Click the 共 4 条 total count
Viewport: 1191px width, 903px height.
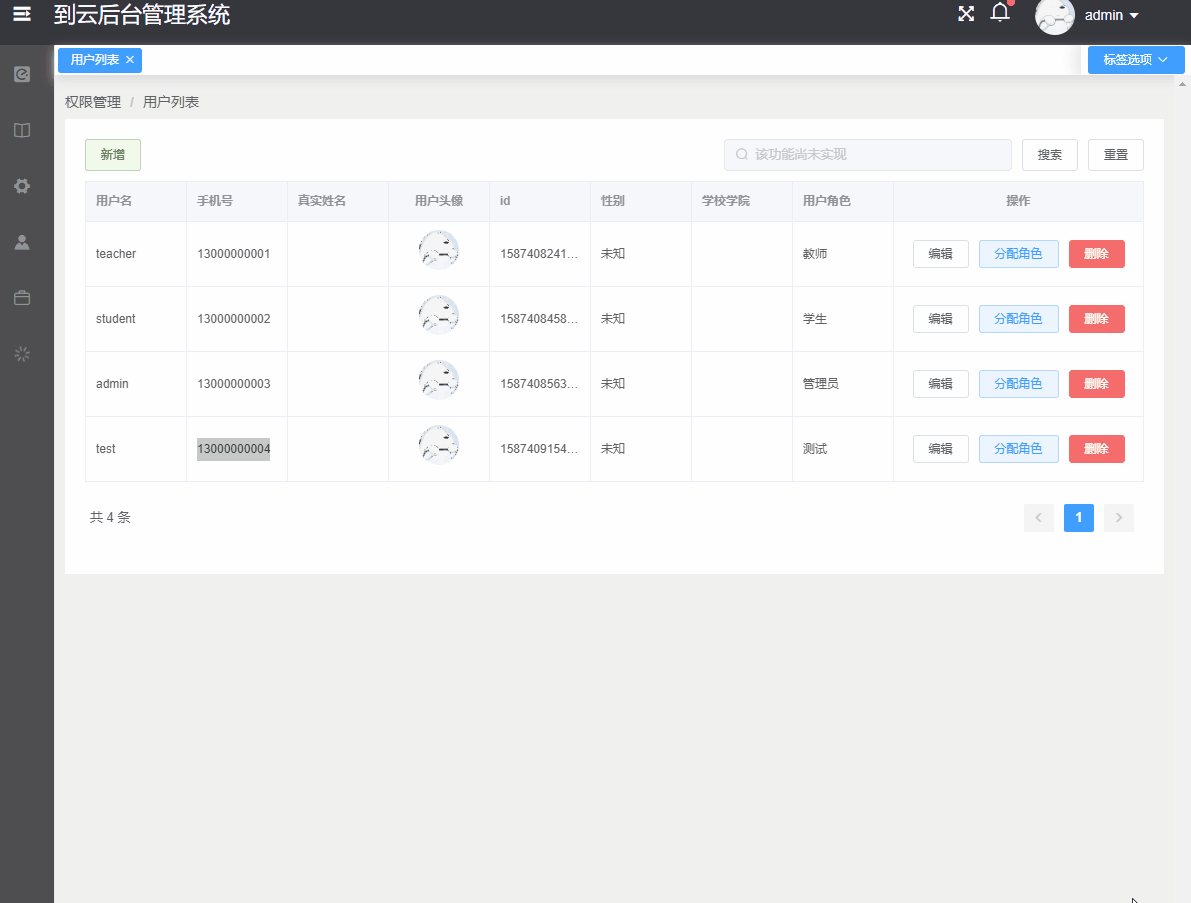[110, 517]
